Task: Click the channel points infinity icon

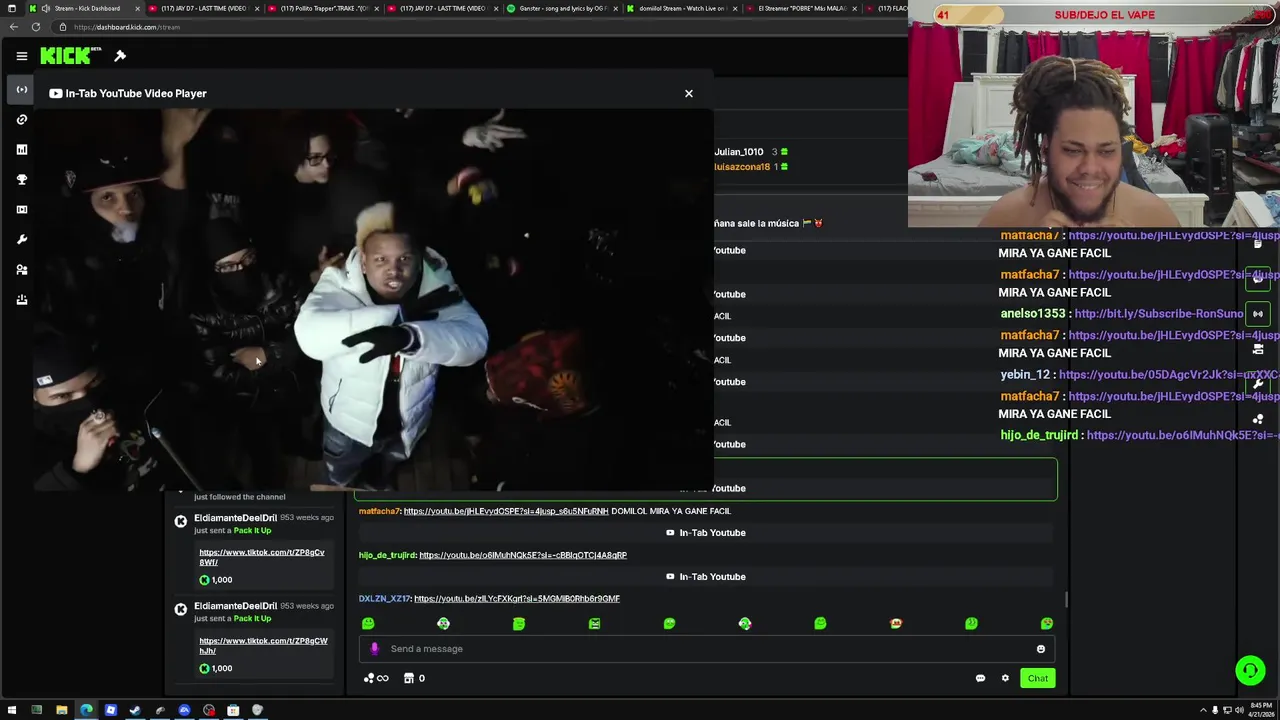Action: point(376,678)
